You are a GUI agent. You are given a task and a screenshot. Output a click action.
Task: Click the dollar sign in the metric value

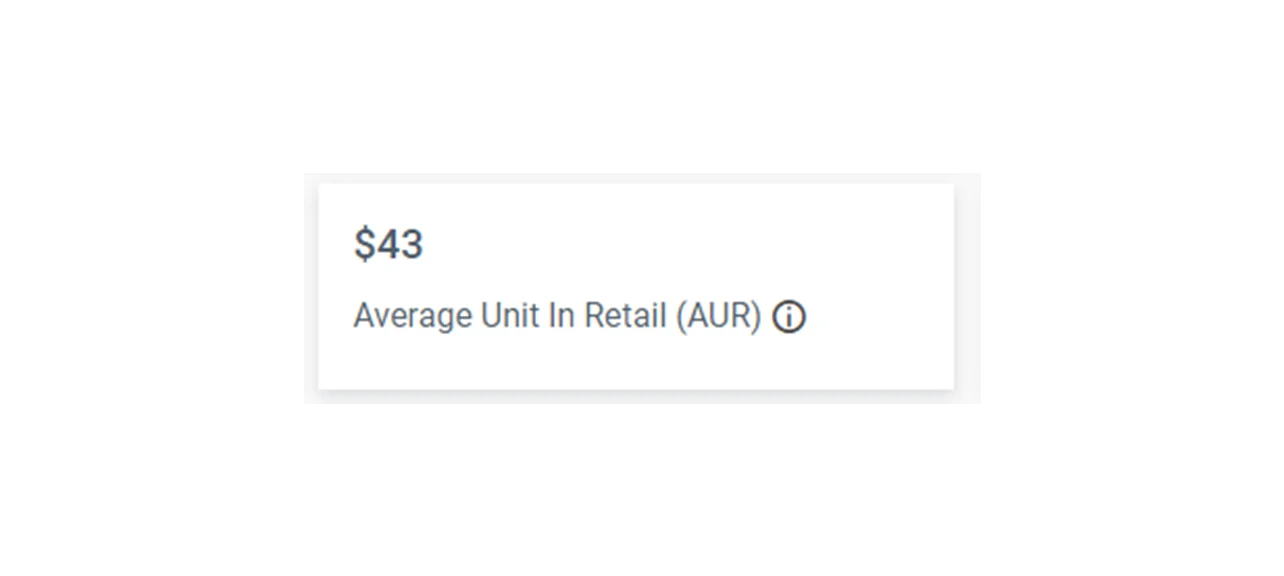(x=364, y=245)
